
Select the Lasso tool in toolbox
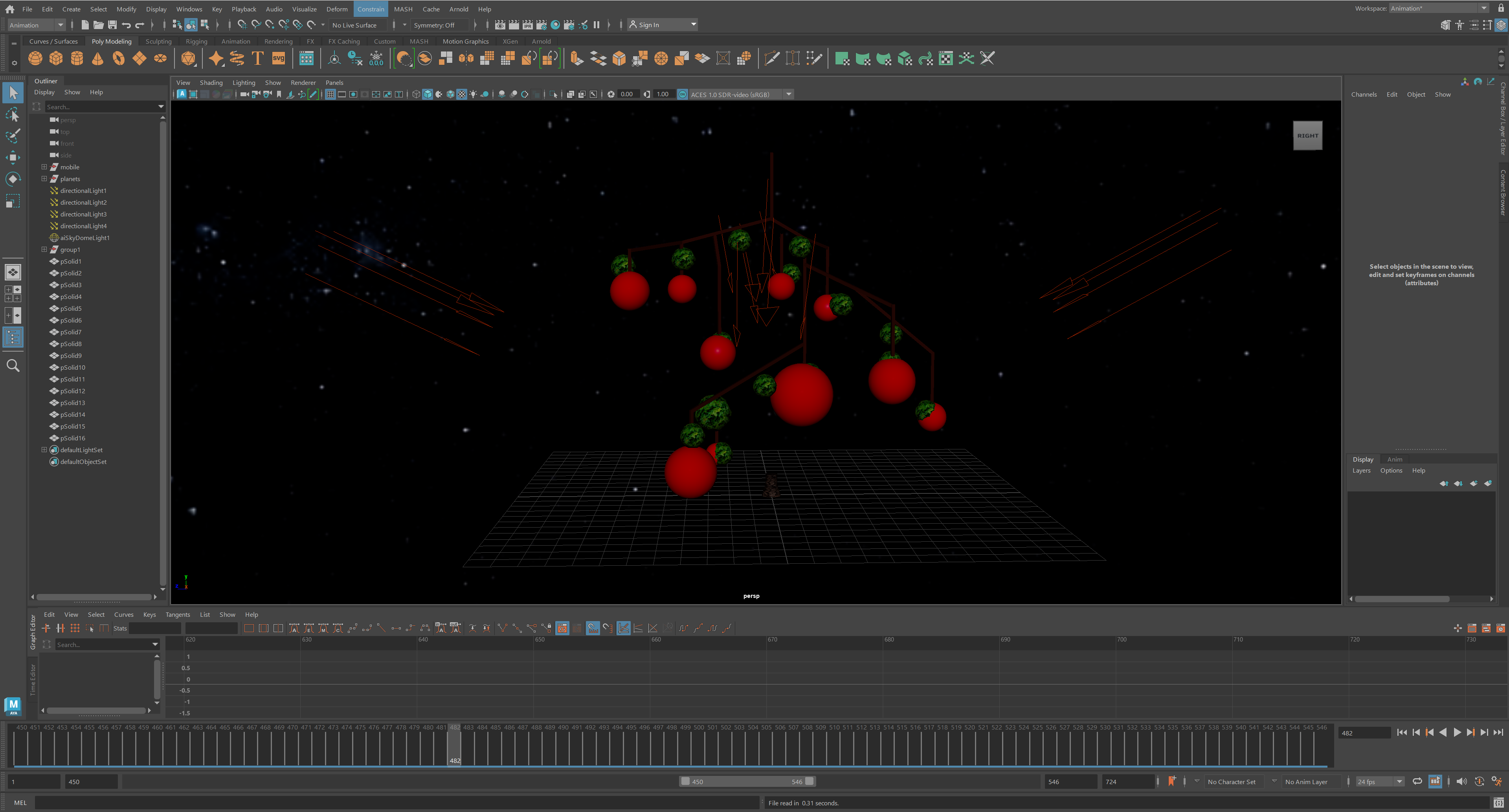click(13, 114)
